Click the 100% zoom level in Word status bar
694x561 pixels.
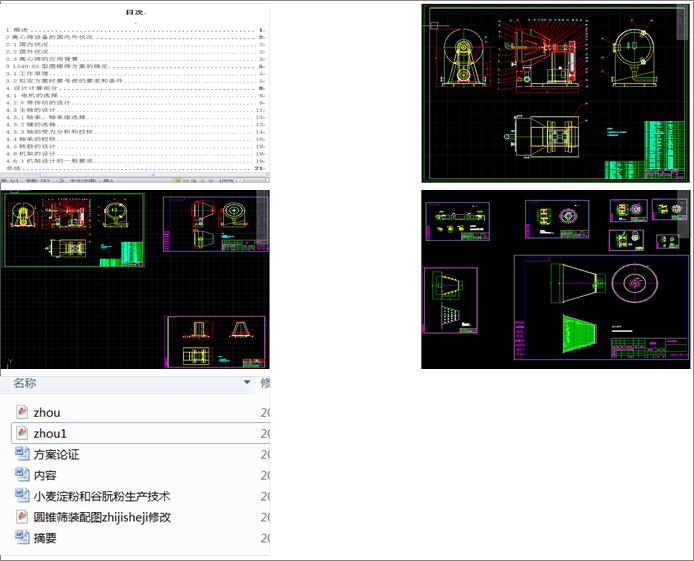point(226,181)
